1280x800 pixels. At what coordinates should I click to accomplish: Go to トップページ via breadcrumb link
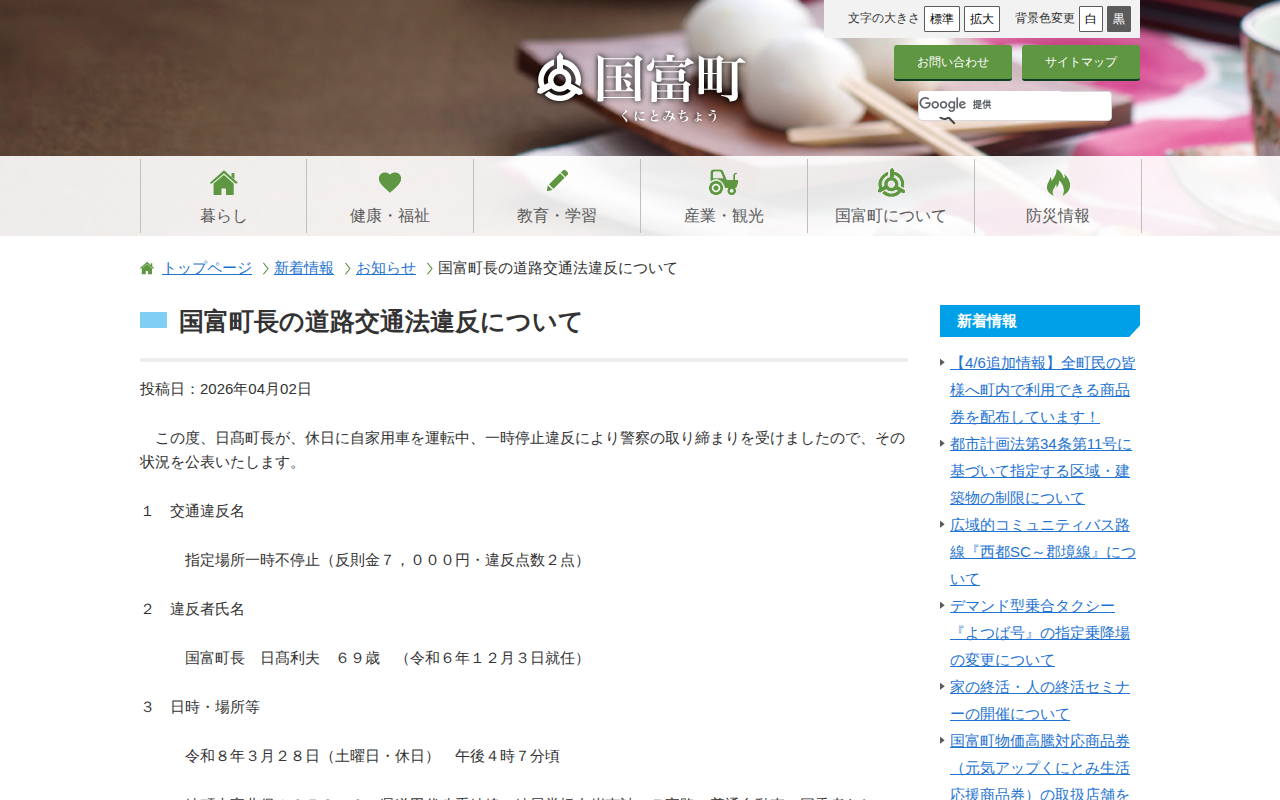point(205,268)
